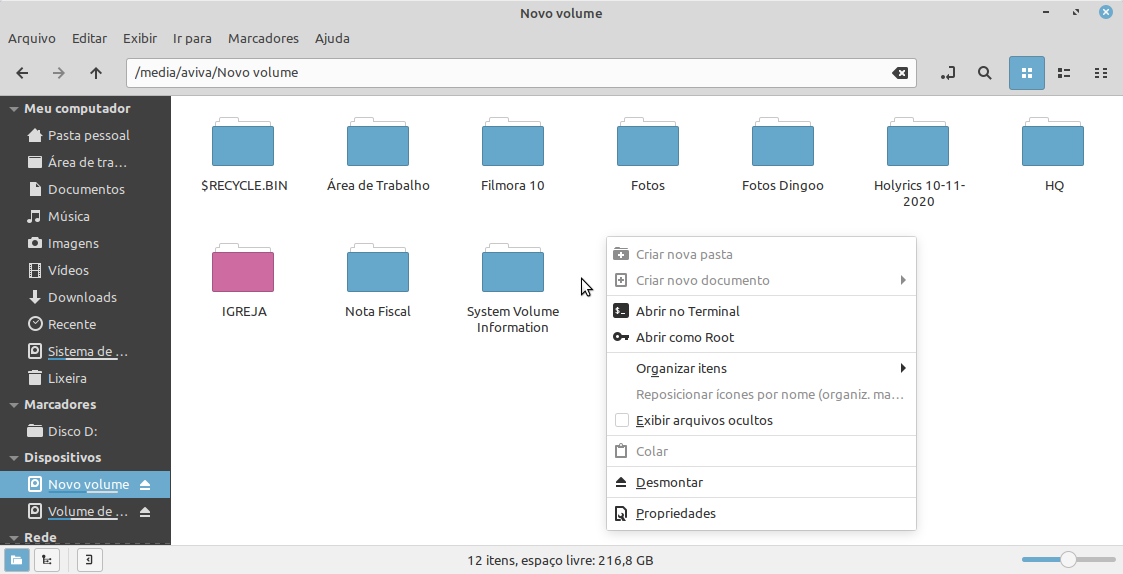The height and width of the screenshot is (574, 1123).
Task: Choose Desmontar from context menu
Action: point(761,482)
